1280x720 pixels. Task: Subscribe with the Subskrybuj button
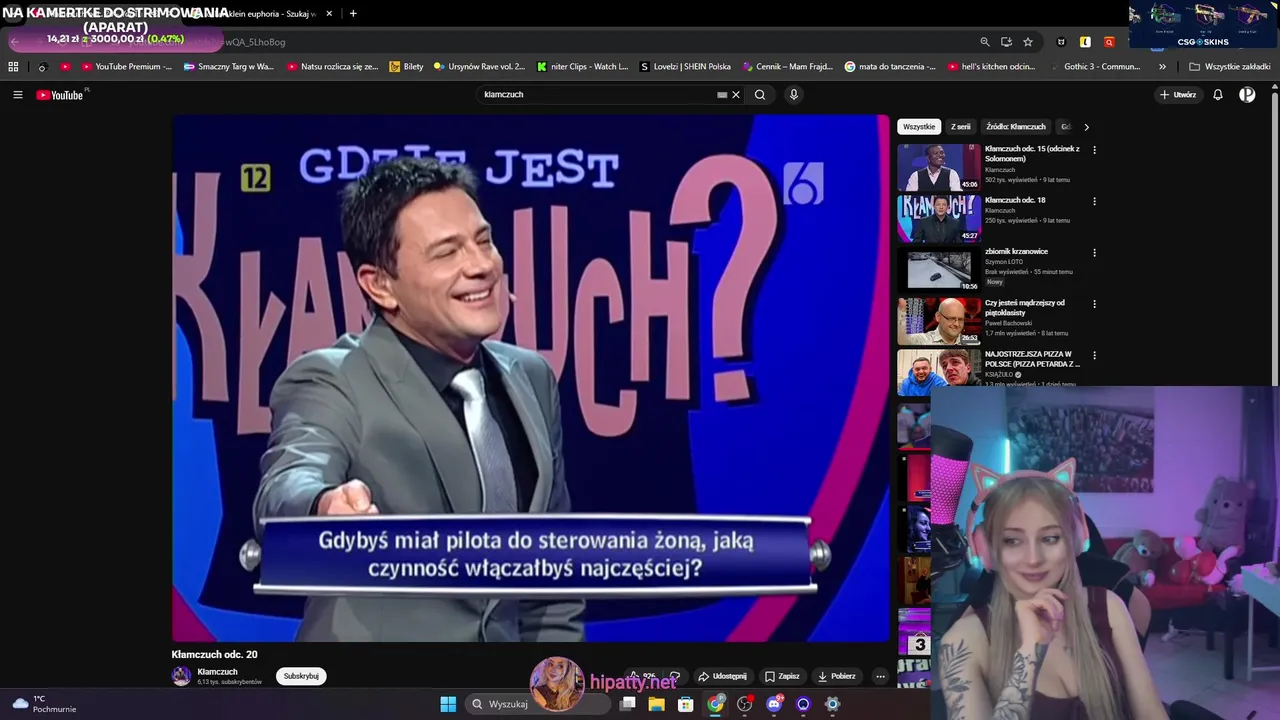[301, 676]
